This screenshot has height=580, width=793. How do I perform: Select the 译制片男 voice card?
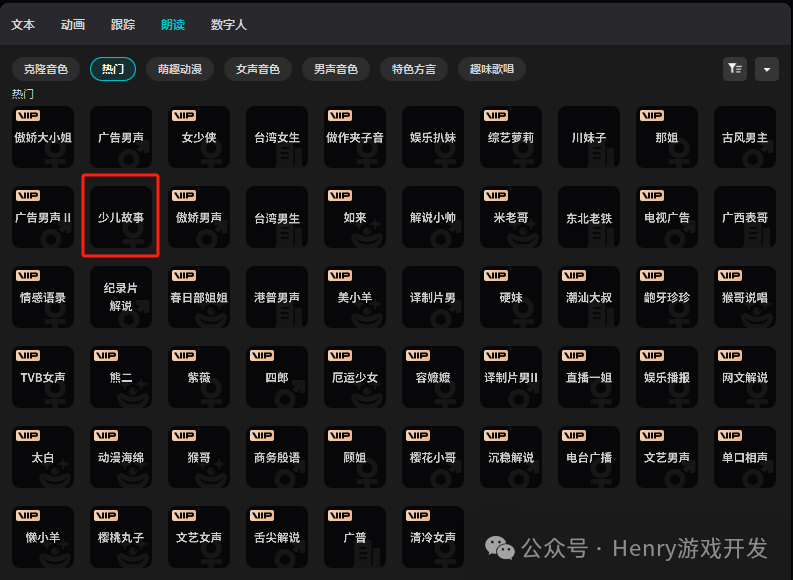(x=433, y=297)
